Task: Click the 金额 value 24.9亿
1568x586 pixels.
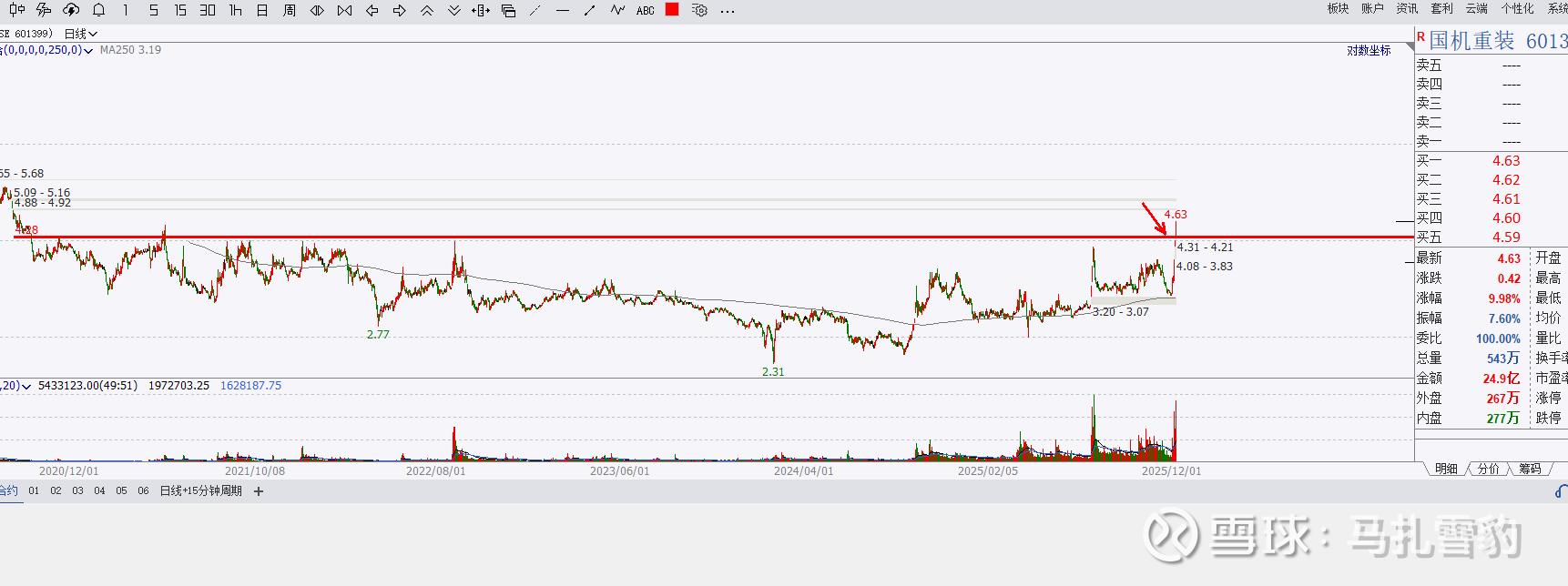Action: pos(1502,379)
